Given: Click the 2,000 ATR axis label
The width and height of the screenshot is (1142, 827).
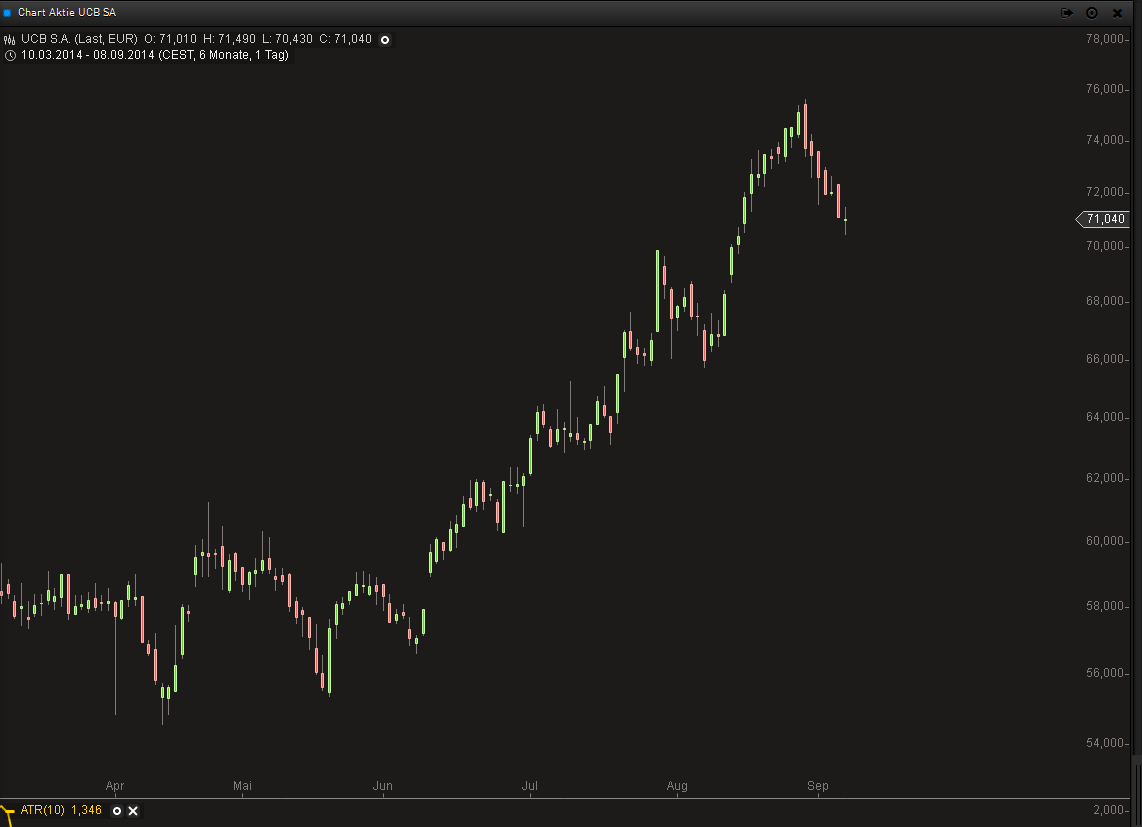Looking at the screenshot, I should 1109,810.
